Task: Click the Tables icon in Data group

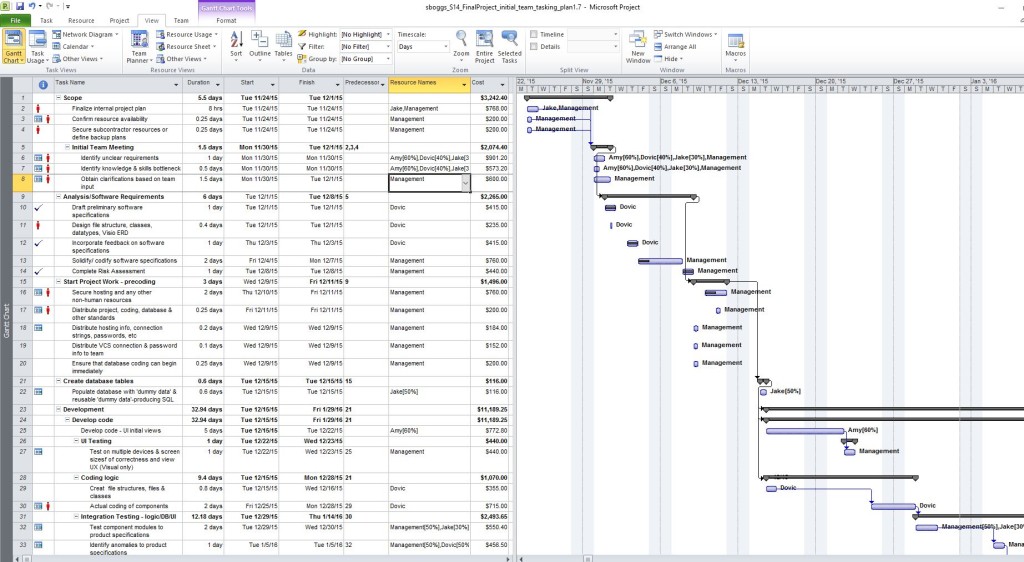Action: pyautogui.click(x=284, y=46)
